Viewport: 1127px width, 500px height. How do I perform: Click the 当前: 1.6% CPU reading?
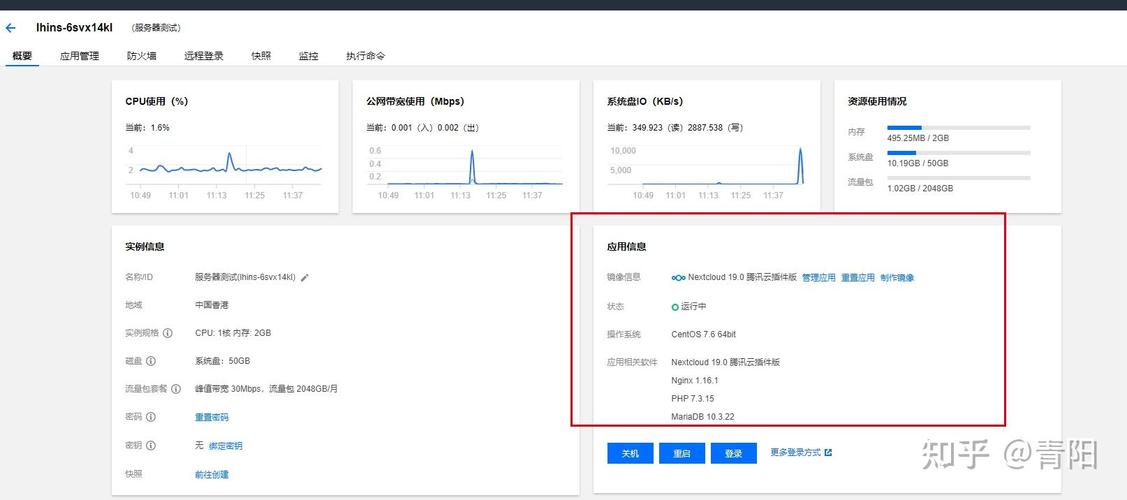(x=147, y=128)
